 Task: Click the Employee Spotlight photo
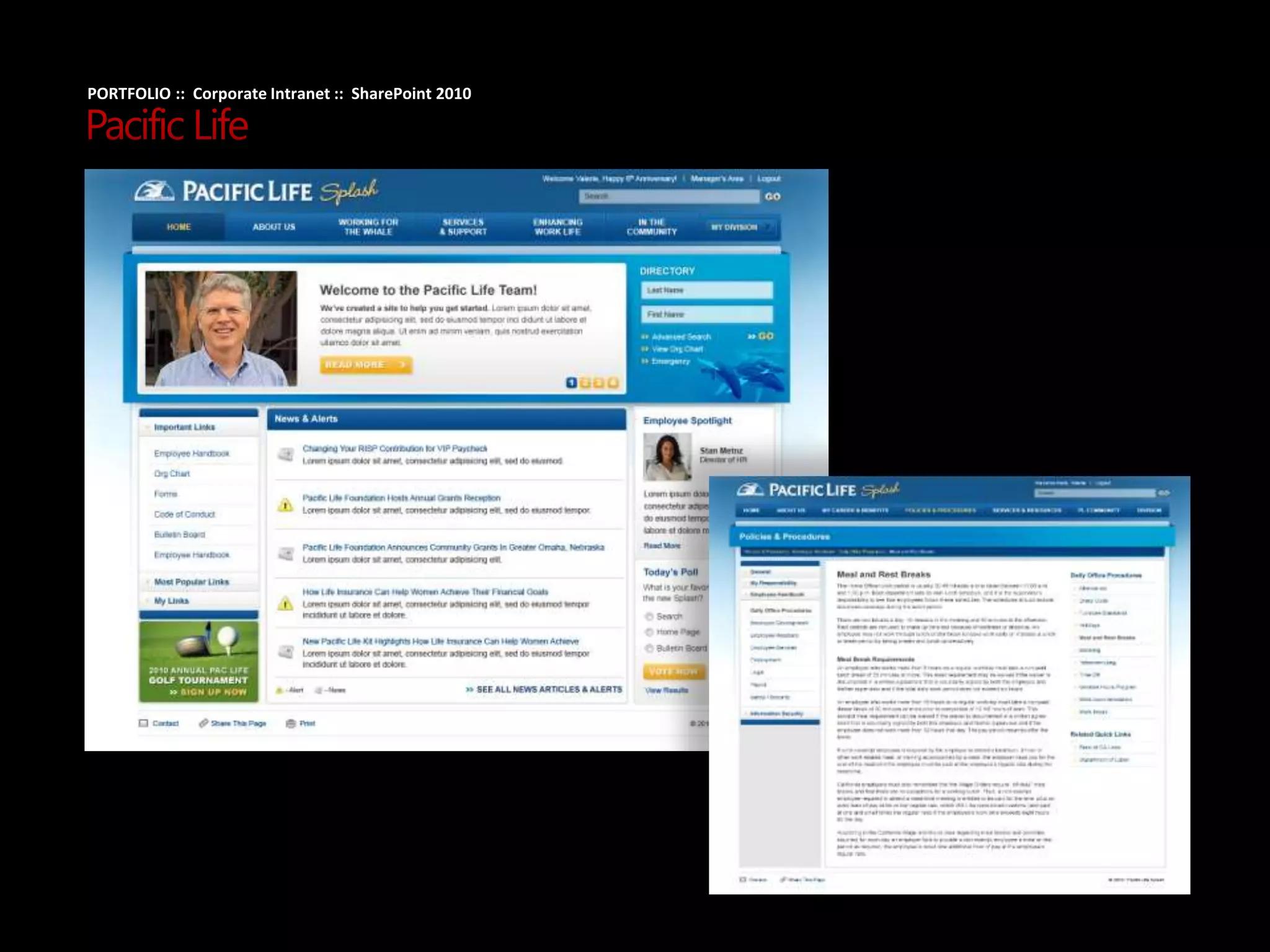tap(667, 457)
